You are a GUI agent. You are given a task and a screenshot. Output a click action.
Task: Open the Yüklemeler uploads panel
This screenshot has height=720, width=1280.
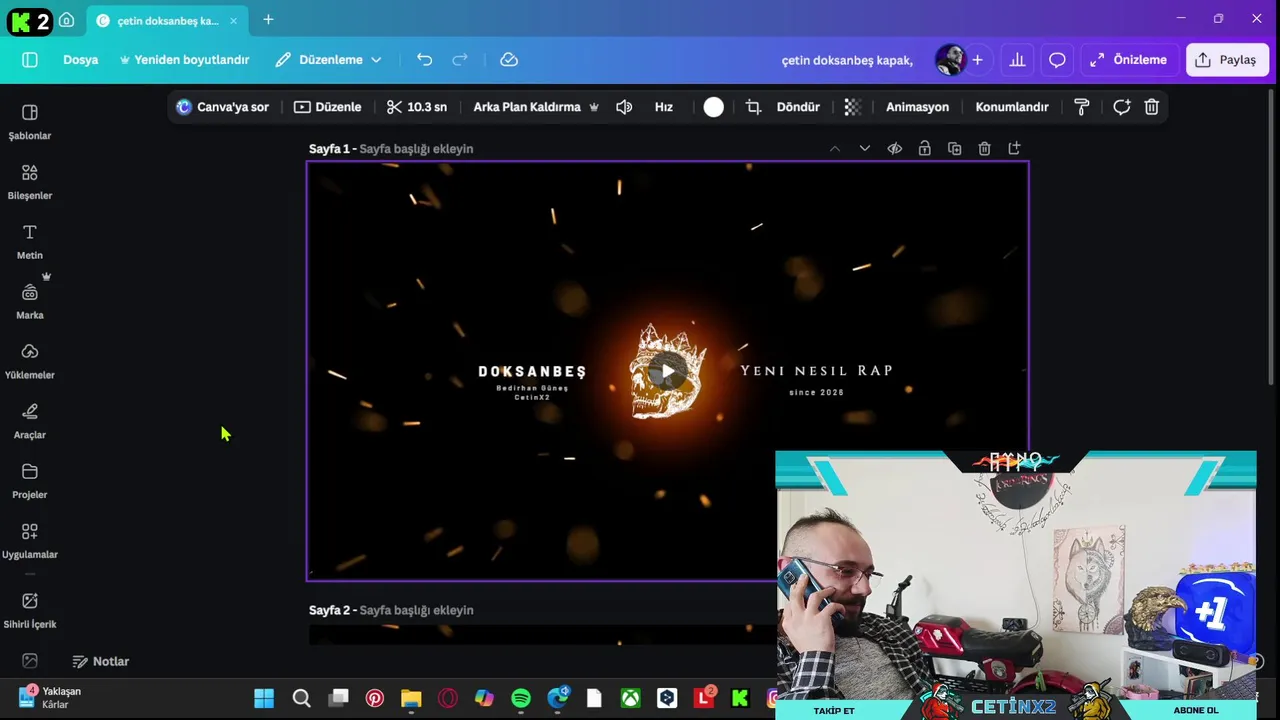pyautogui.click(x=30, y=362)
